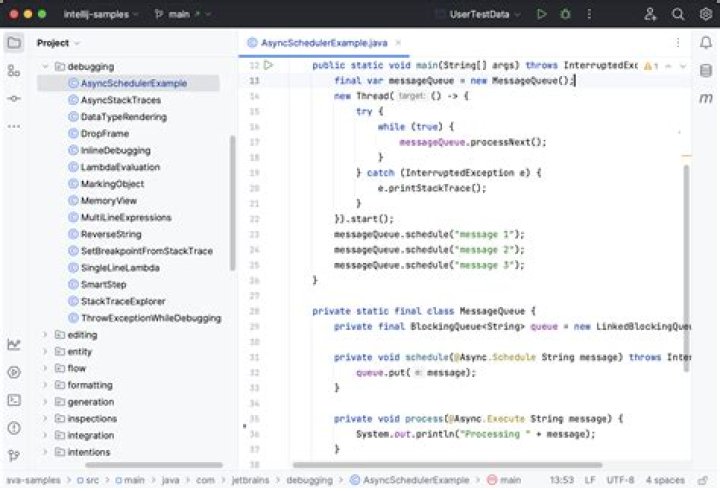The width and height of the screenshot is (720, 491).
Task: Show more tool windows ellipsis
Action: [14, 126]
